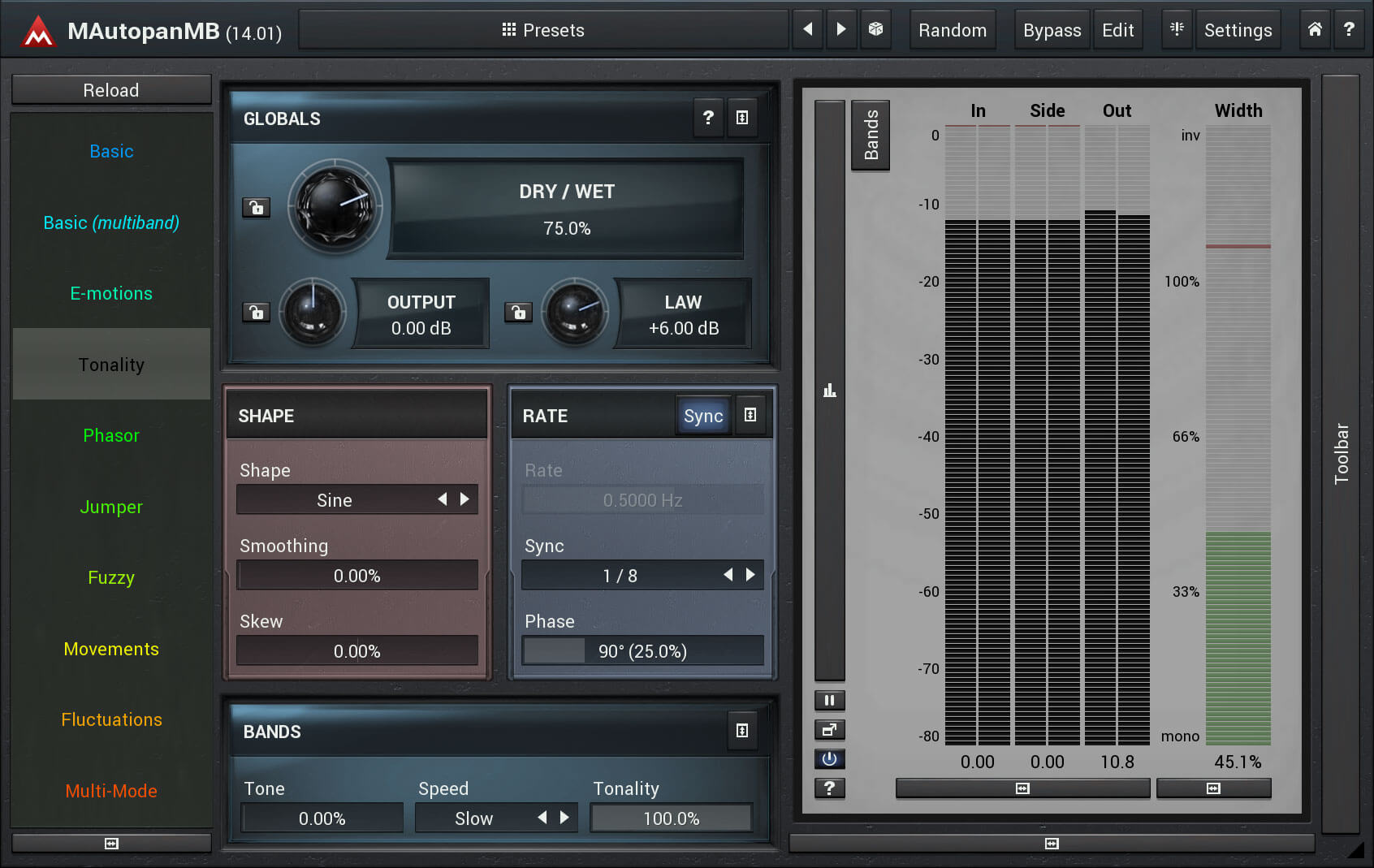Viewport: 1374px width, 868px height.
Task: Select the Jumper device
Action: [111, 507]
